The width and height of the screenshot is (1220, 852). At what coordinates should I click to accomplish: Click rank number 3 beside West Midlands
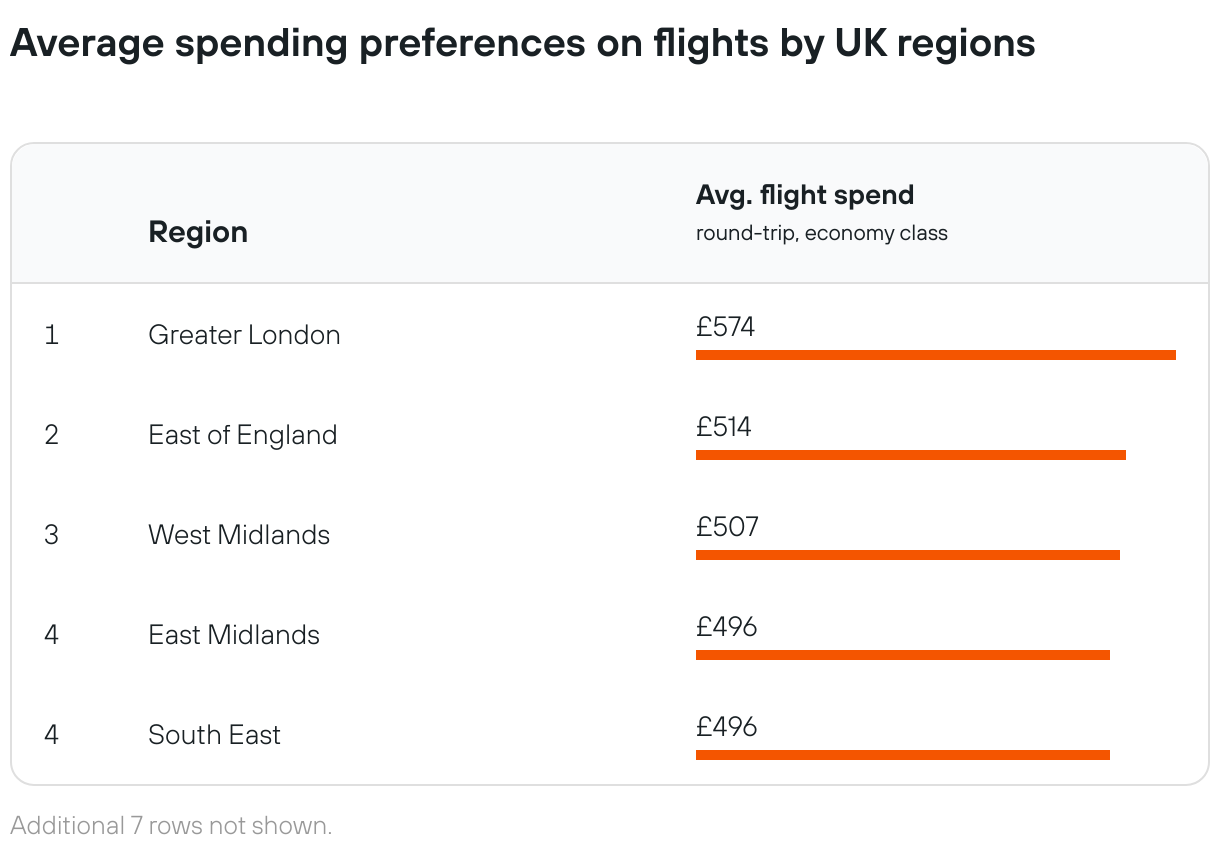coord(51,535)
